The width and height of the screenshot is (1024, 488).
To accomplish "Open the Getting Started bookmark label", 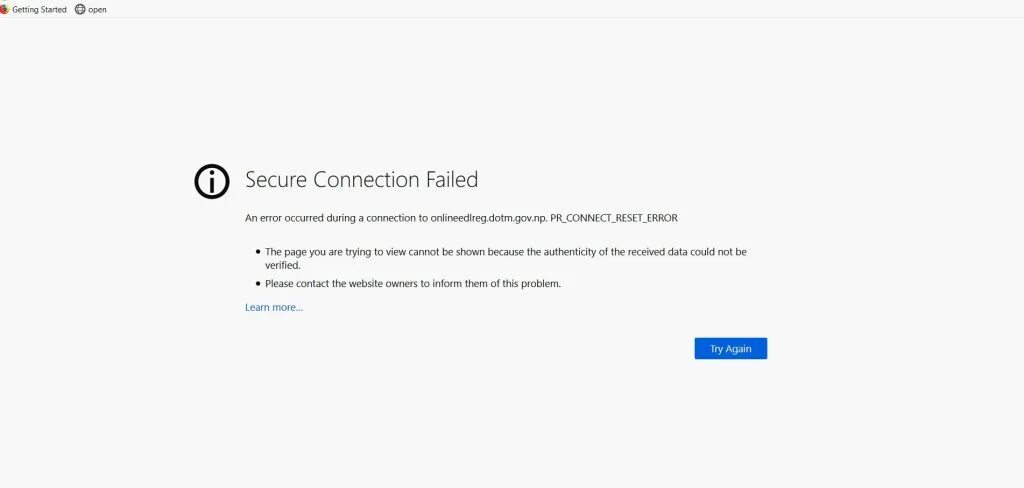I will [x=39, y=10].
